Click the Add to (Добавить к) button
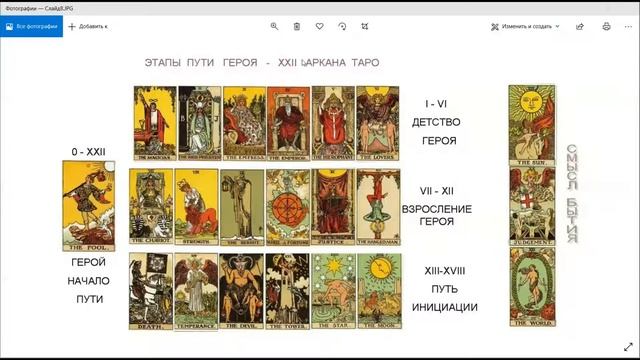The height and width of the screenshot is (360, 640). click(88, 27)
